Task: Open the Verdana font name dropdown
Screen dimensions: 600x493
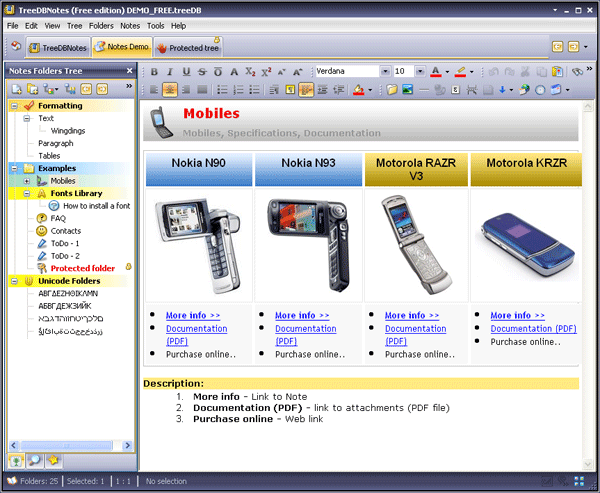Action: (x=385, y=71)
